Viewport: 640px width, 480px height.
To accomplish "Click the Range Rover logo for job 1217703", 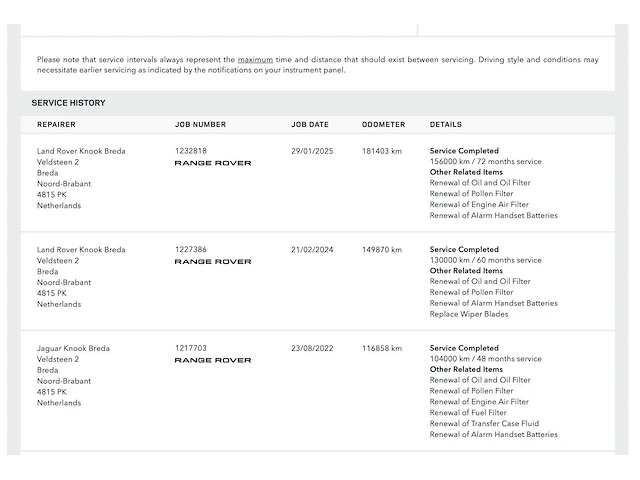I will pos(213,360).
